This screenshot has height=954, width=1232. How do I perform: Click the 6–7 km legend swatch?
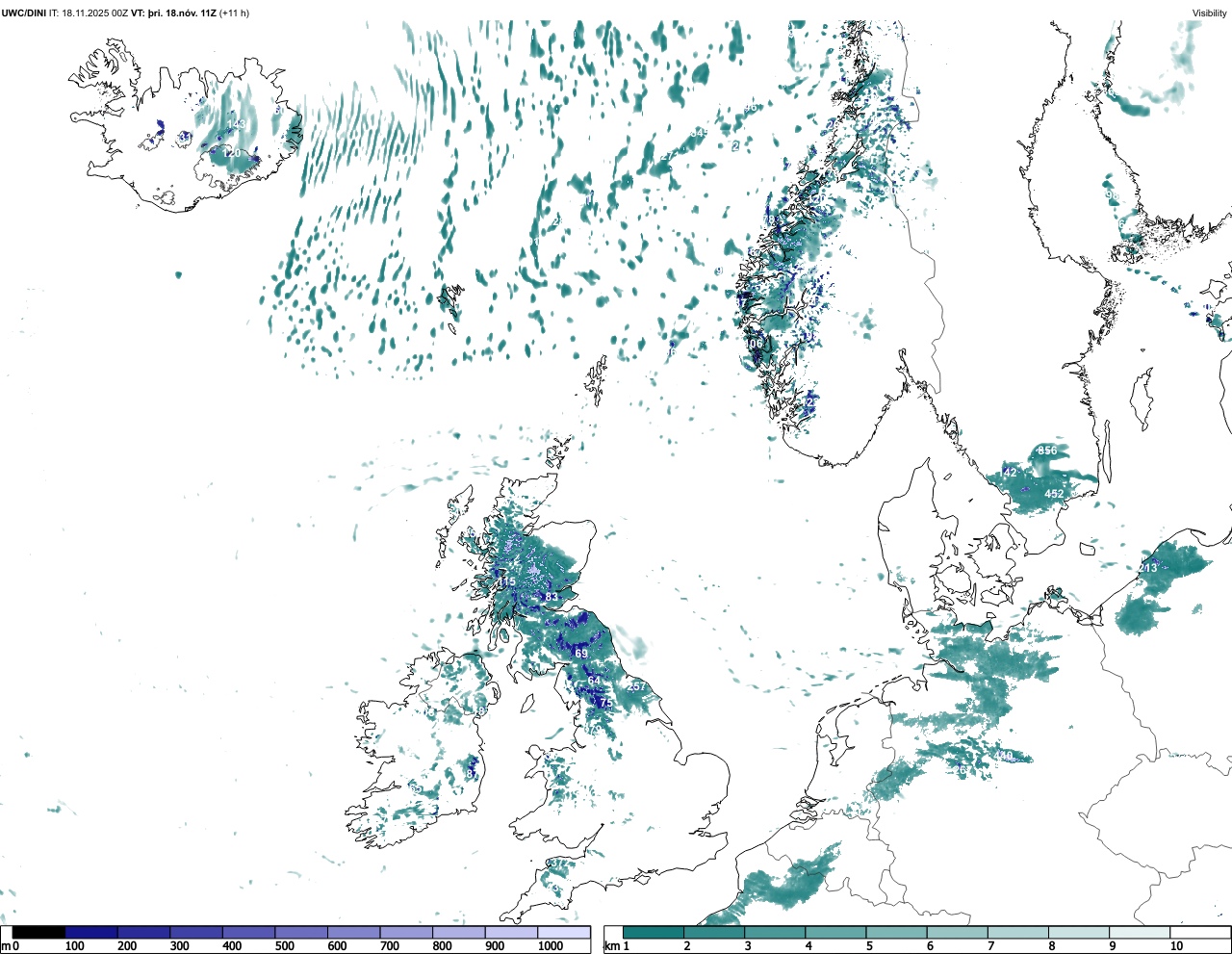tap(957, 932)
